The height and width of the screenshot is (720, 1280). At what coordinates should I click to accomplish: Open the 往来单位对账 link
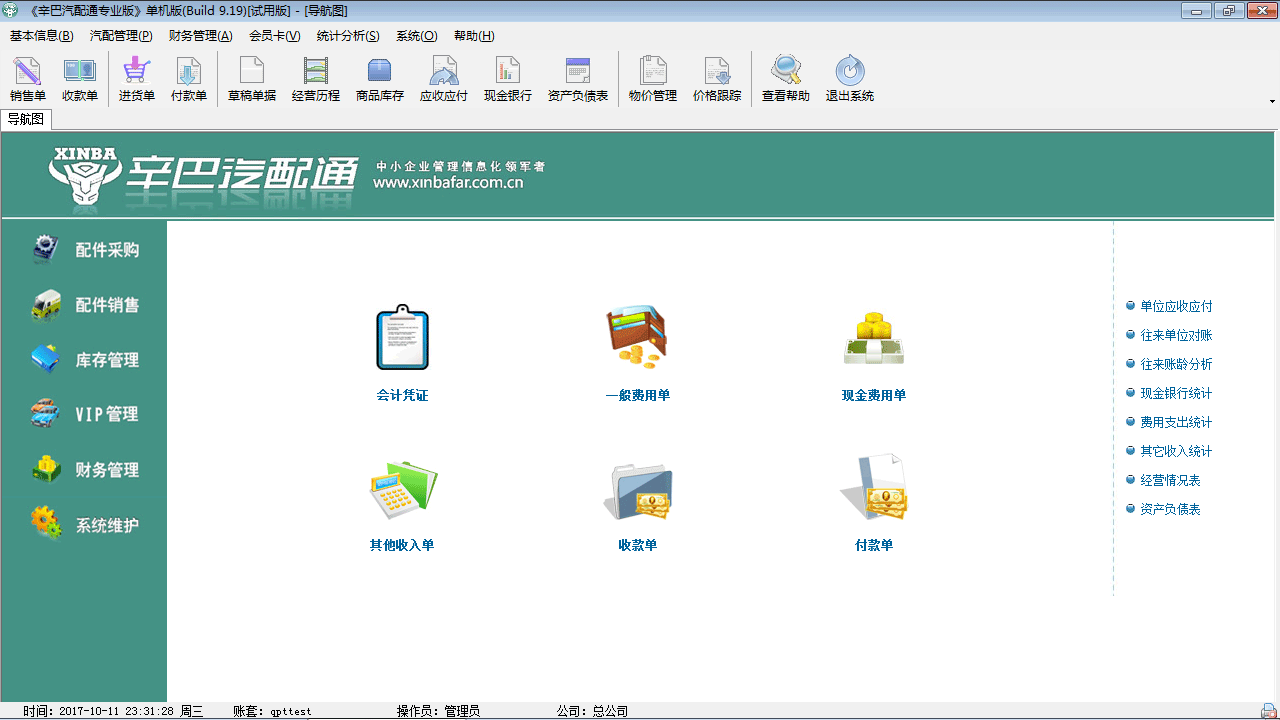point(1176,335)
